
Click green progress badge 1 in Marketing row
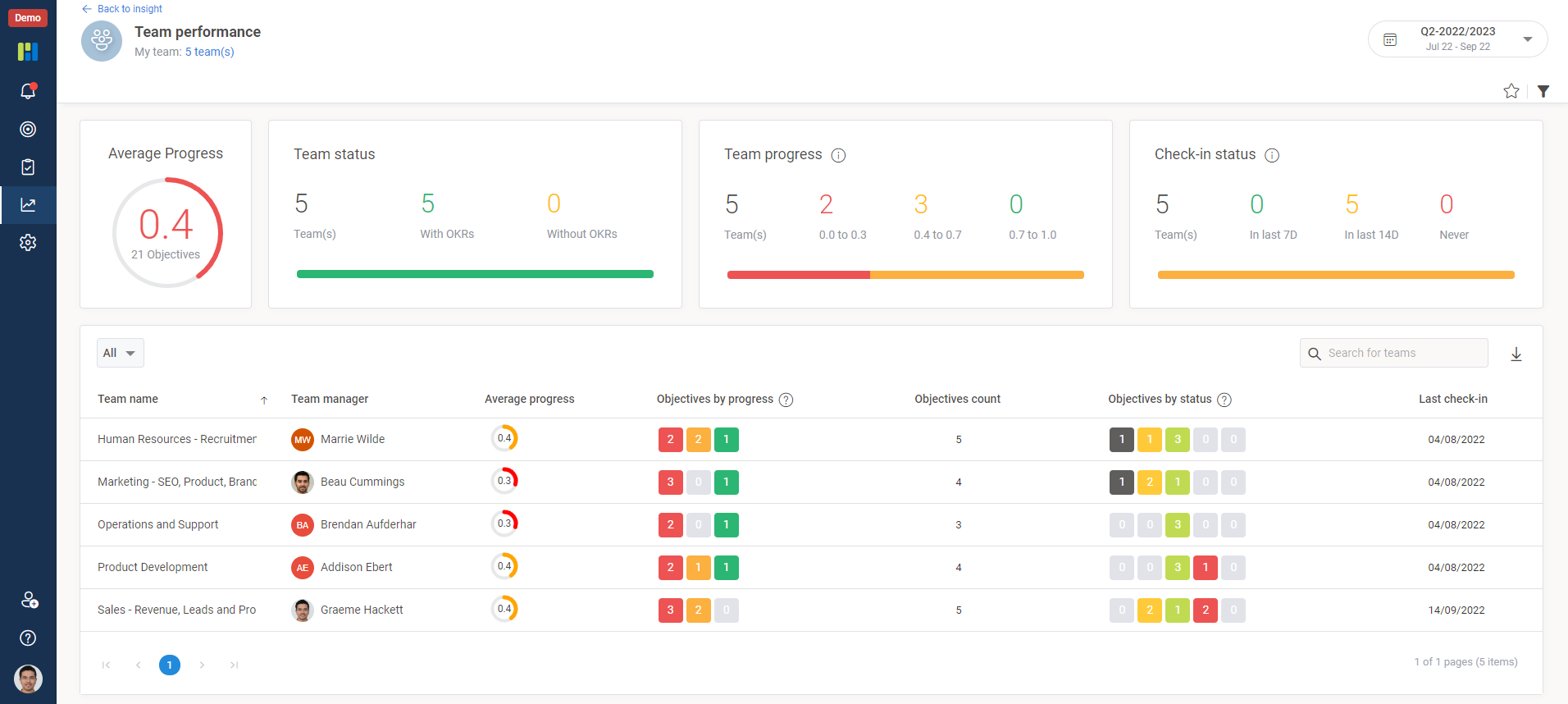[727, 482]
